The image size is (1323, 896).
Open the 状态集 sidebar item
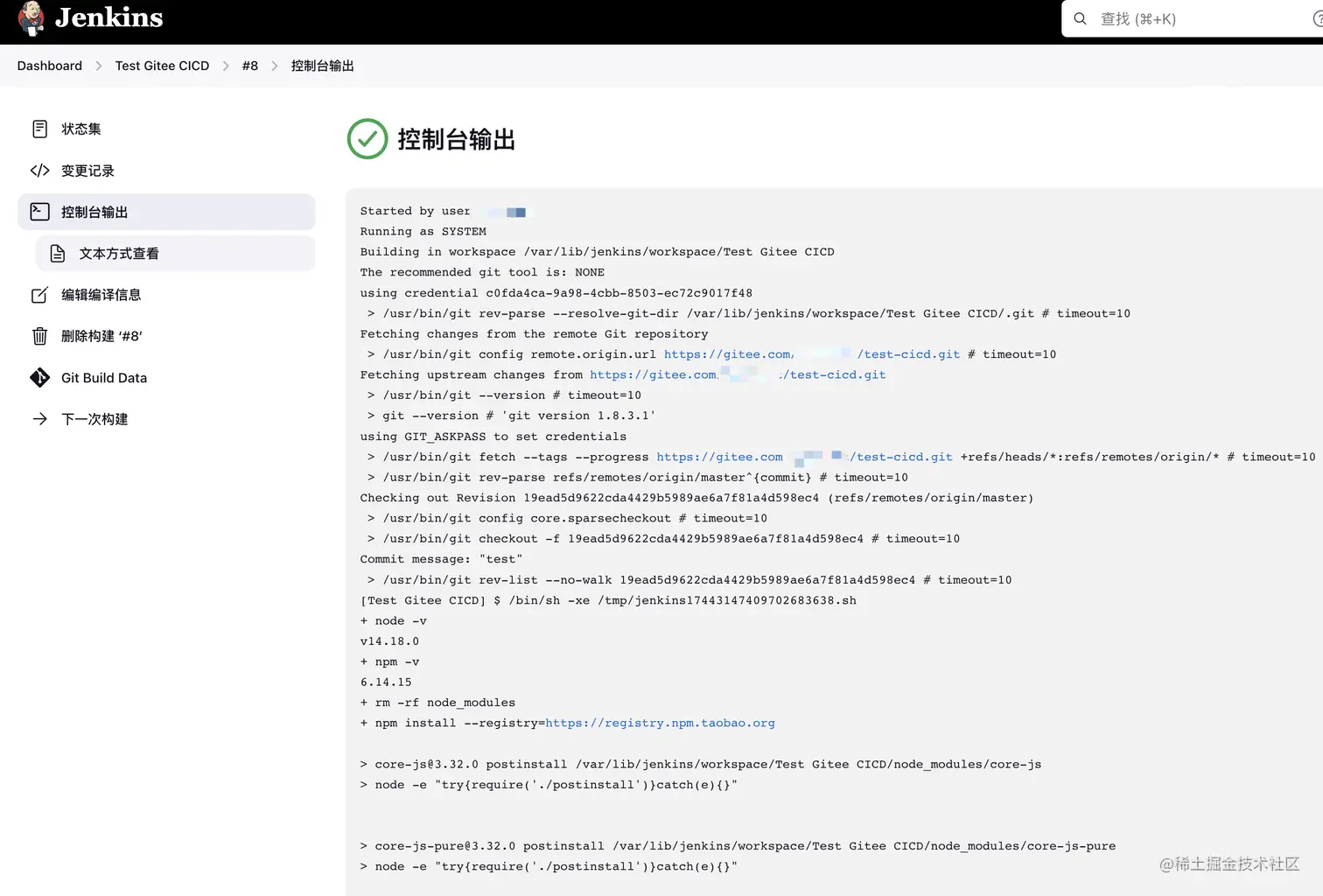(166, 129)
